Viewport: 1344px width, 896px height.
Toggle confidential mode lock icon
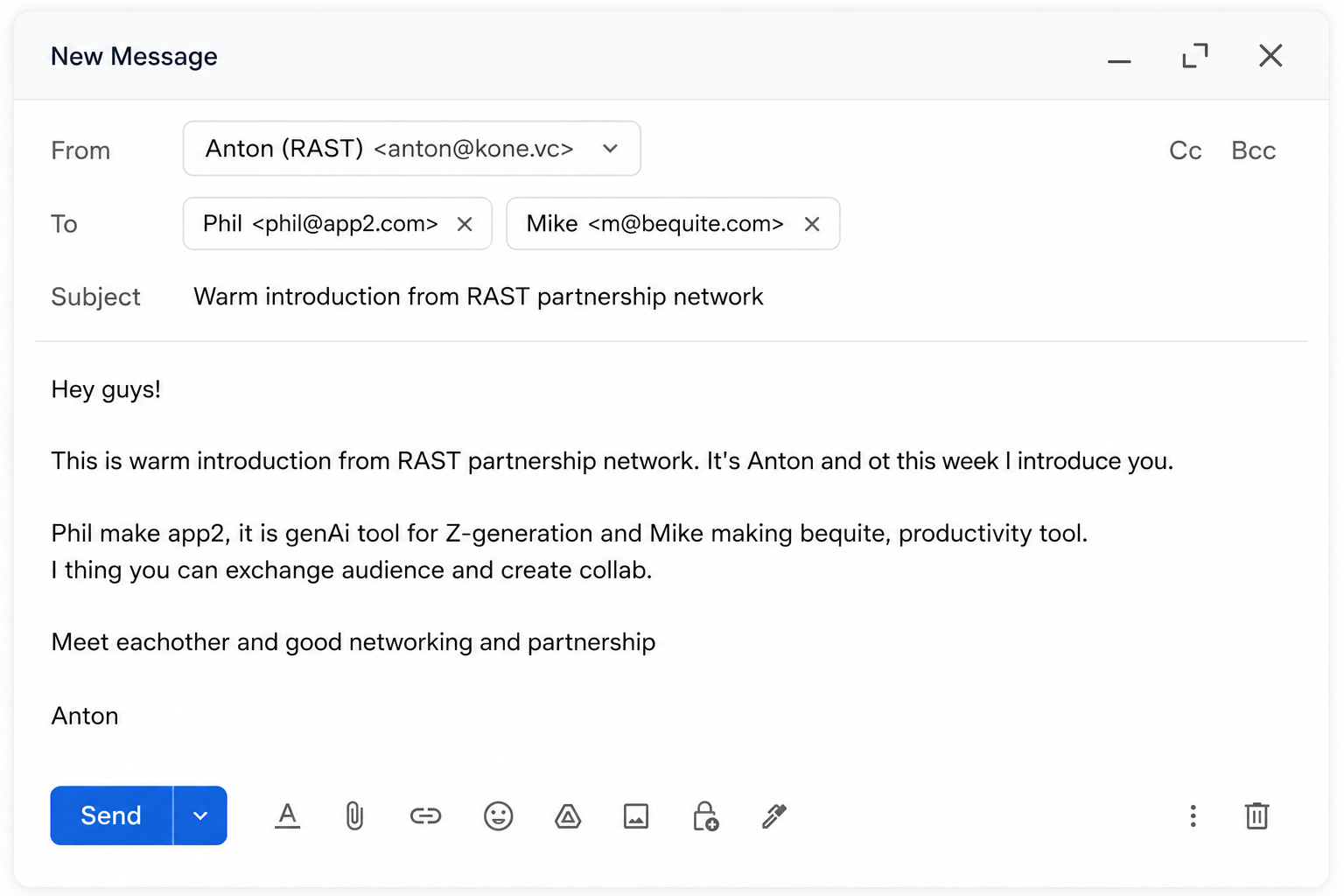point(705,815)
